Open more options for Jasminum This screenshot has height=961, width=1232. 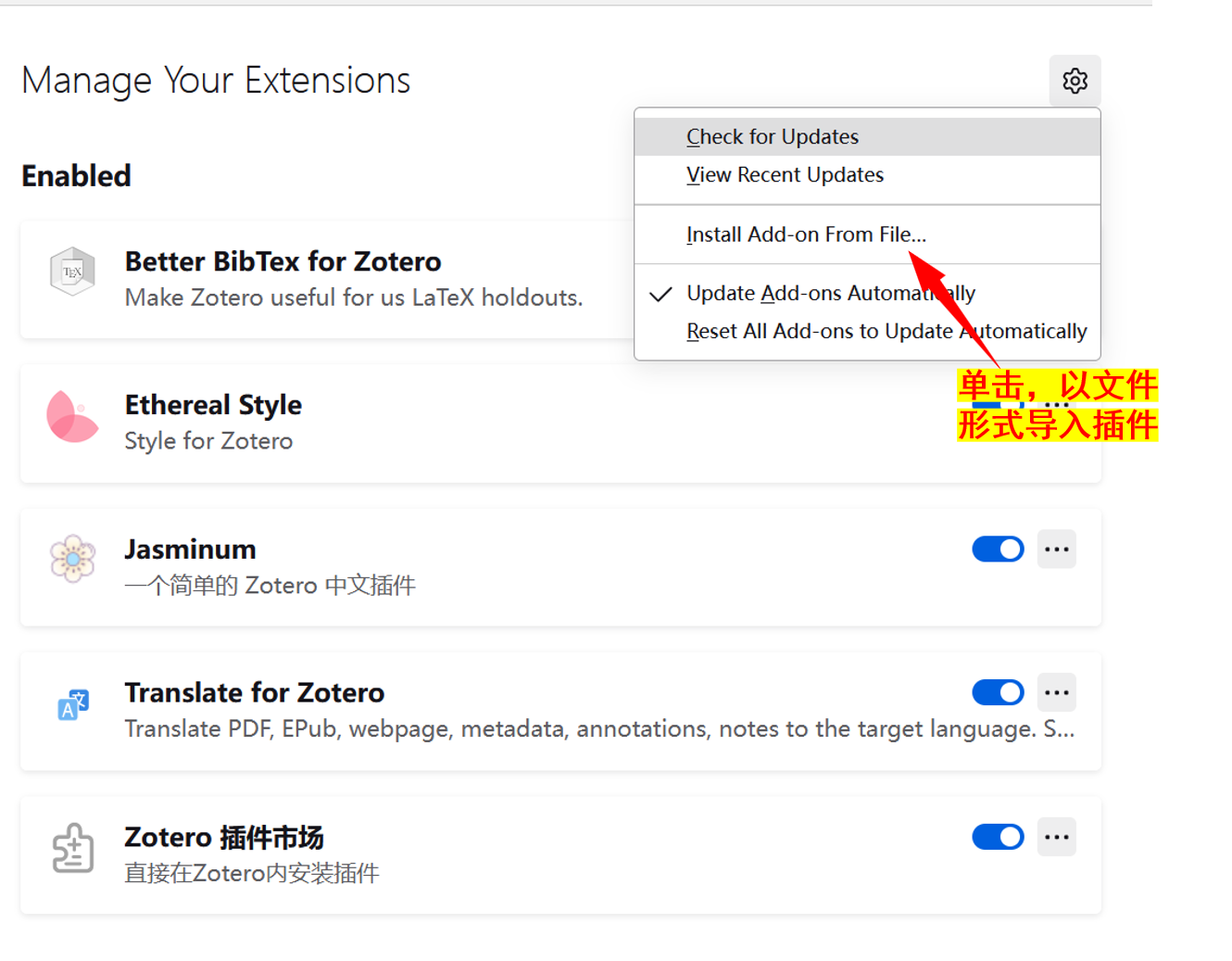1056,550
